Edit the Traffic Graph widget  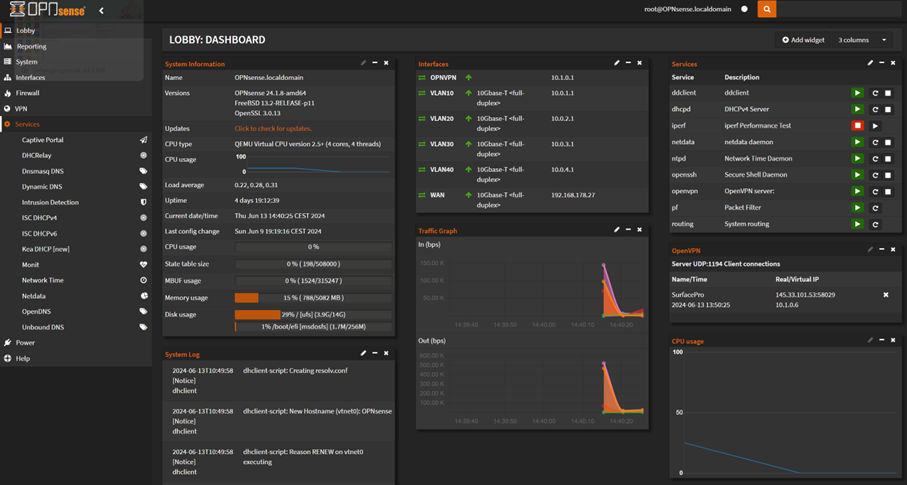617,230
